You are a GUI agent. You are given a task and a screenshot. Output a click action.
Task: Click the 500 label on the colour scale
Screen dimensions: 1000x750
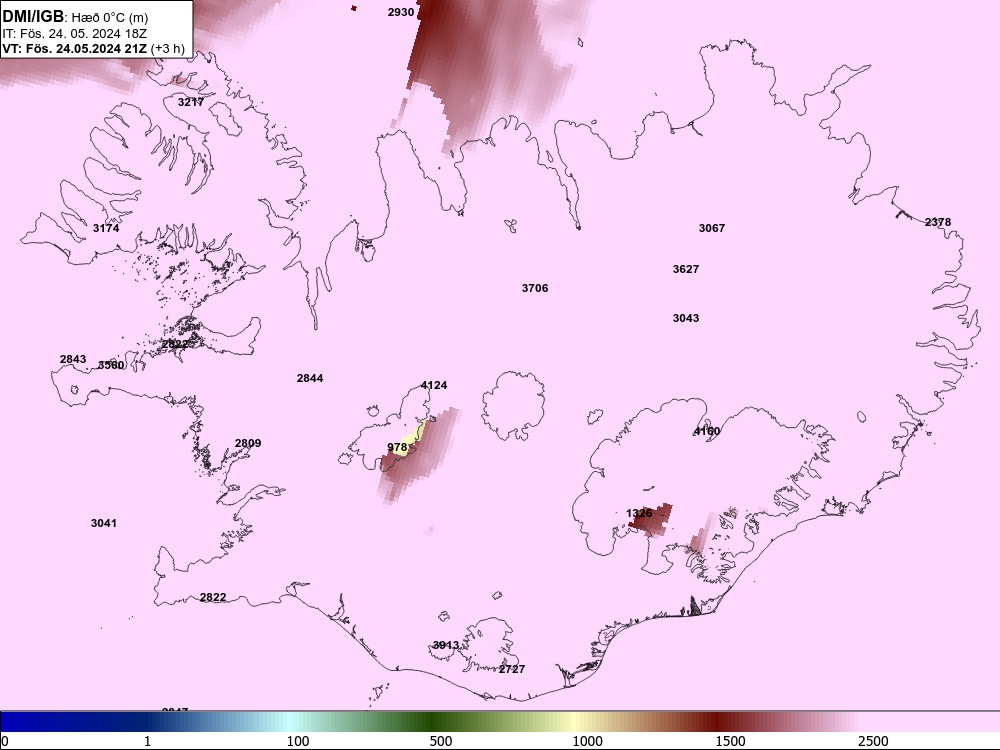(x=441, y=741)
